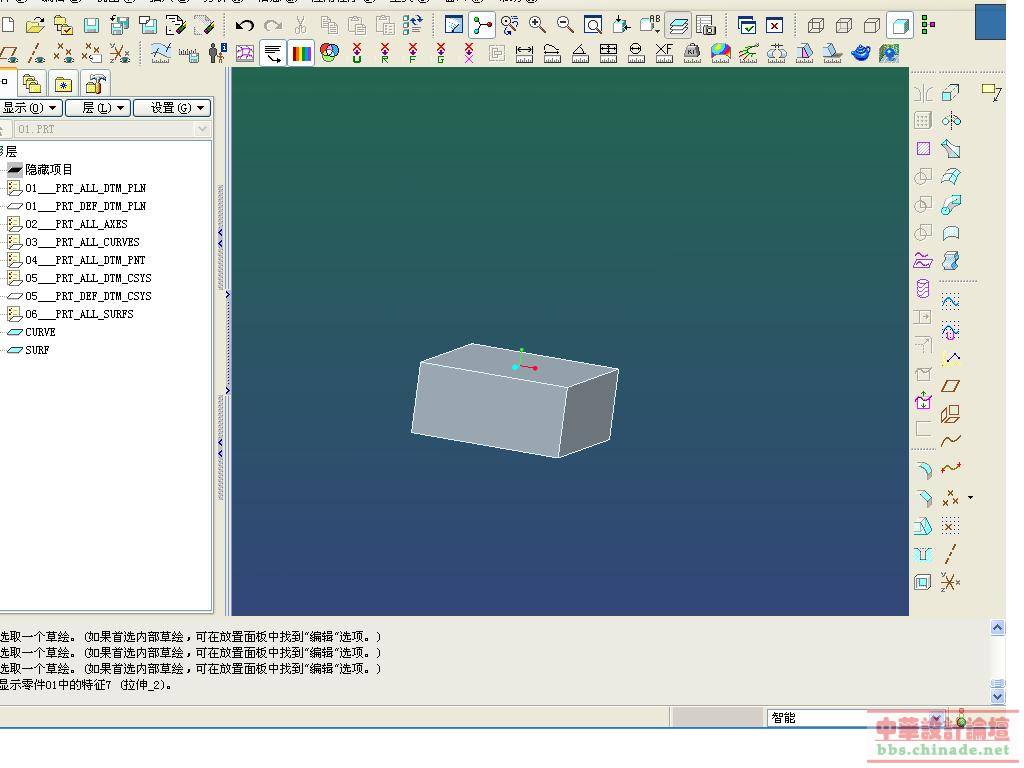Screen dimensions: 1024x768
Task: Click the three-circle color icon
Action: pyautogui.click(x=329, y=52)
